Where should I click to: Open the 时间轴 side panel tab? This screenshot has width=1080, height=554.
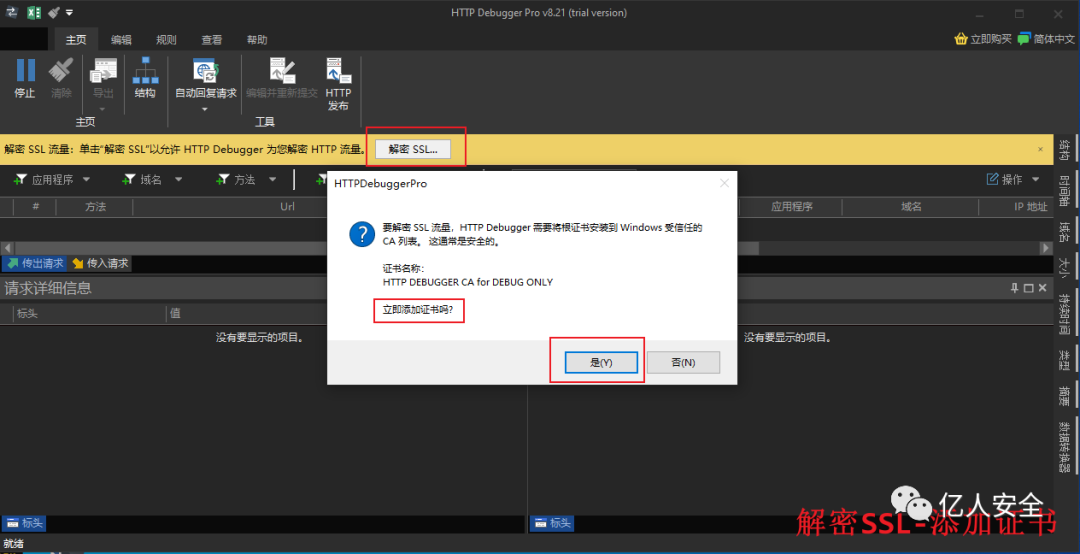1064,191
